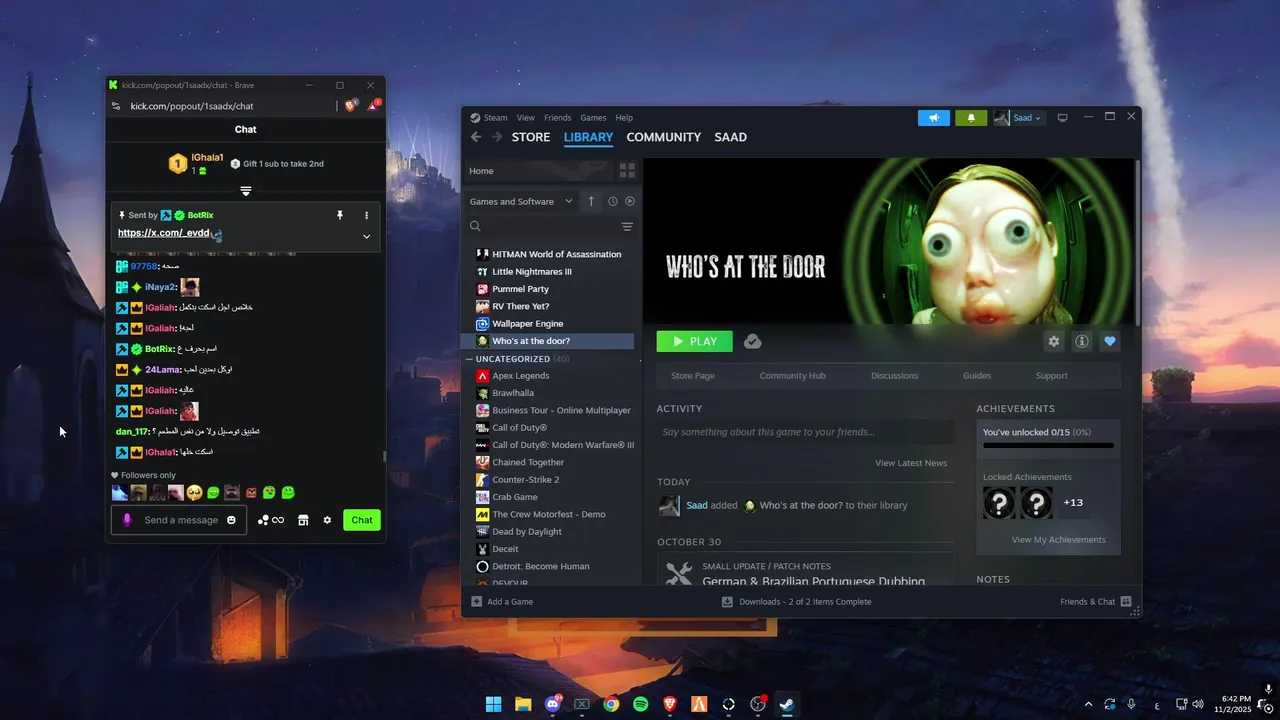Open the SAAD profile tab
Viewport: 1280px width, 720px height.
pyautogui.click(x=731, y=137)
